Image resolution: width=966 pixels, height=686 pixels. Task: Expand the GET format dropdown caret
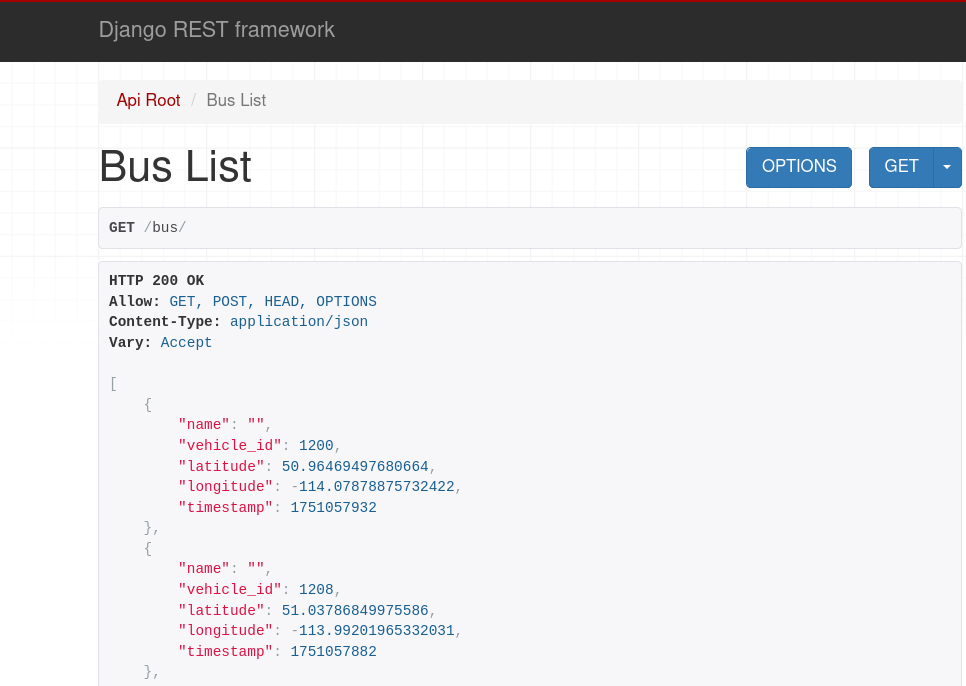(947, 167)
